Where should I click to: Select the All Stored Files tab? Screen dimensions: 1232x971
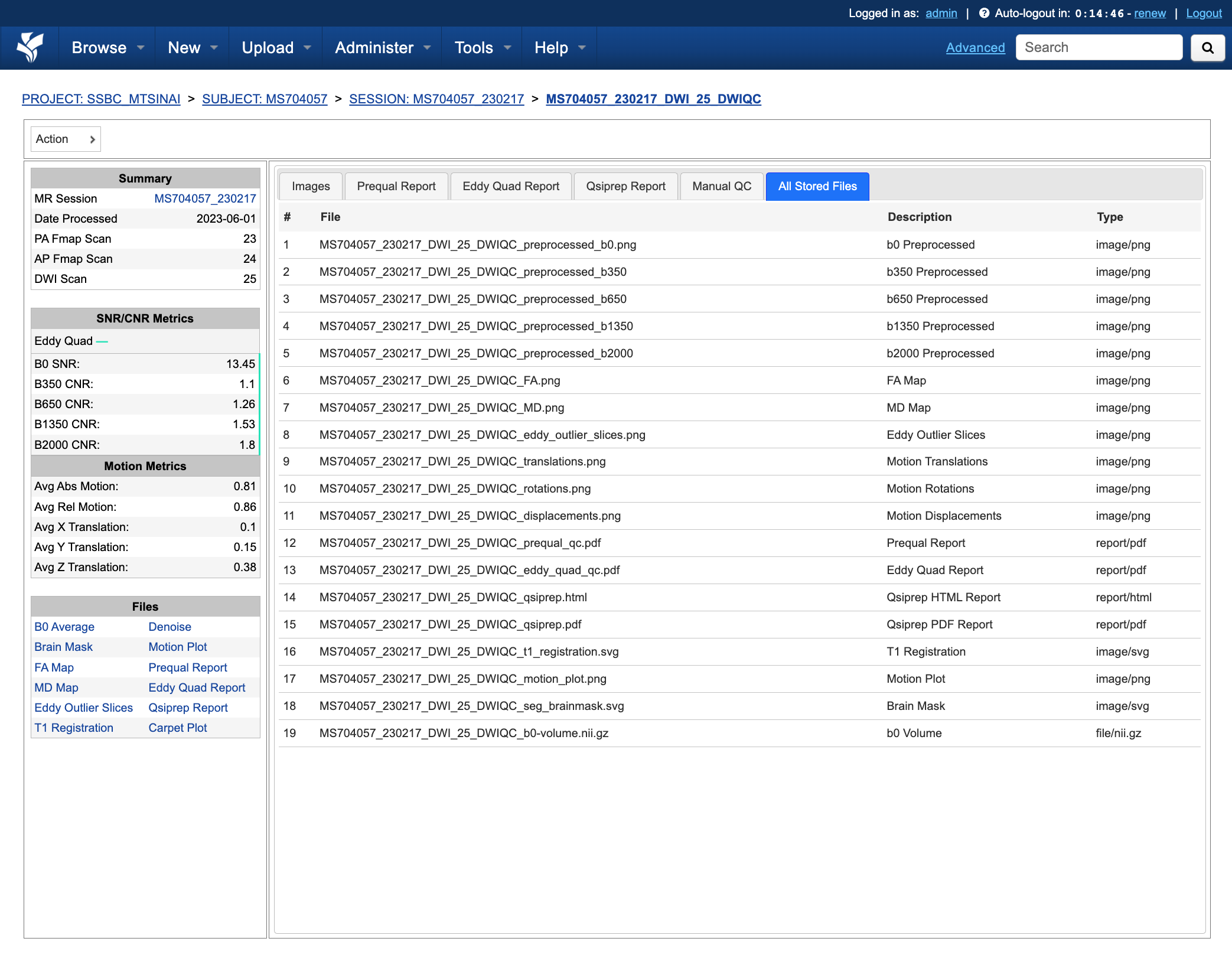[817, 186]
